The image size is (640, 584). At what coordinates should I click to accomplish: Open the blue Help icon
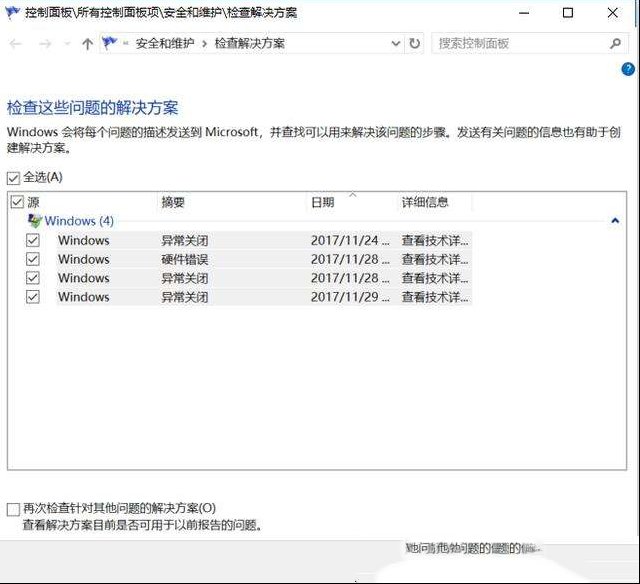628,69
